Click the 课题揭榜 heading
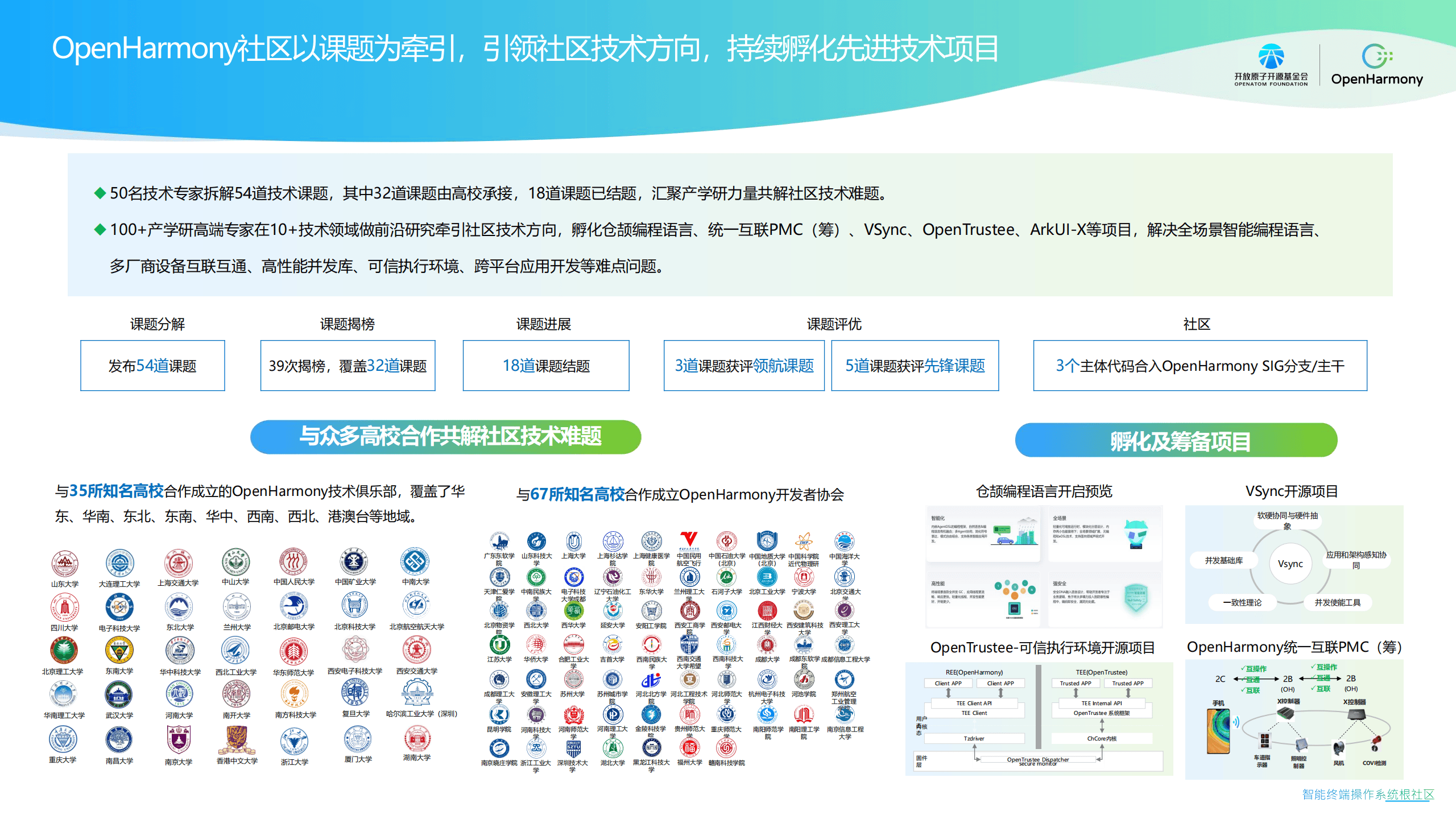Screen dimensions: 1456x819 pyautogui.click(x=347, y=324)
